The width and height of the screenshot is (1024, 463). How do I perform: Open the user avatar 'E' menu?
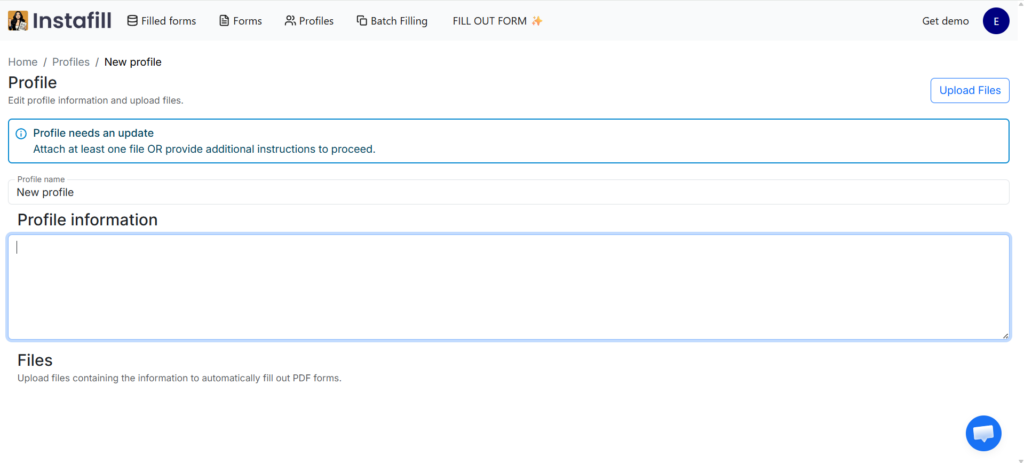(996, 21)
